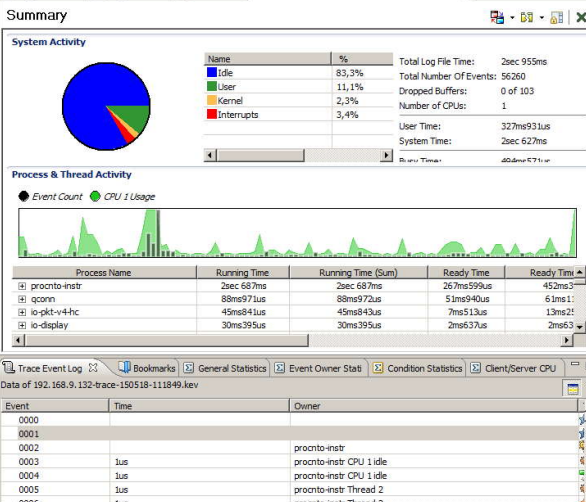This screenshot has width=586, height=502.
Task: Click the first Summary toolbar icon
Action: point(497,17)
